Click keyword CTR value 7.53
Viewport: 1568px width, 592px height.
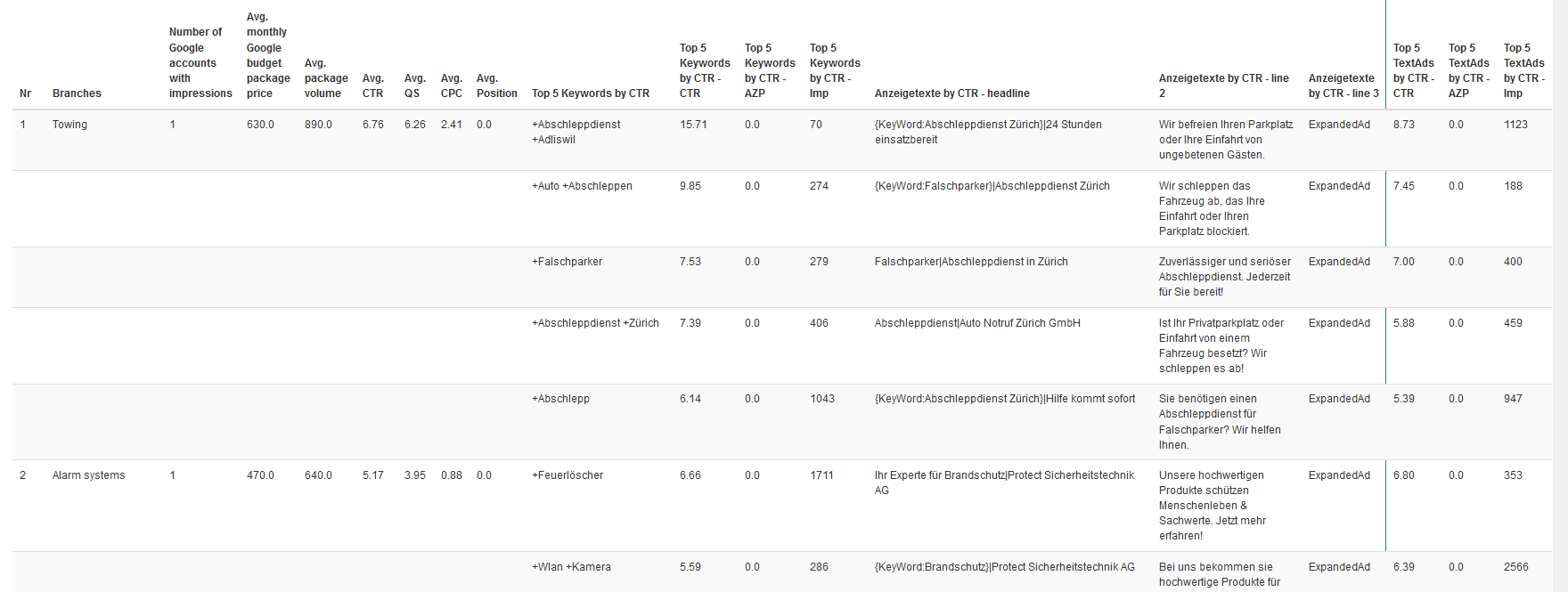click(x=690, y=262)
